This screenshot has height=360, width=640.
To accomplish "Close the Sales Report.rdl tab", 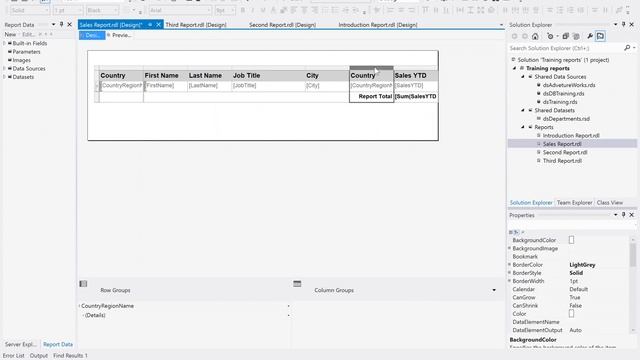I will click(159, 25).
